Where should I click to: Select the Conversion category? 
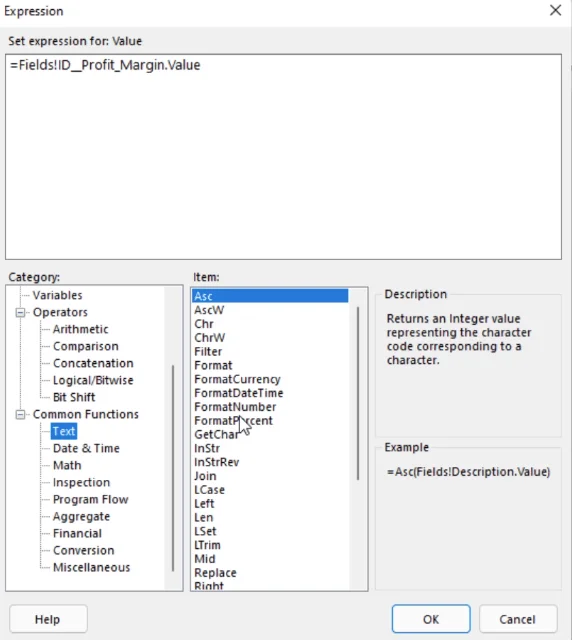click(x=83, y=550)
